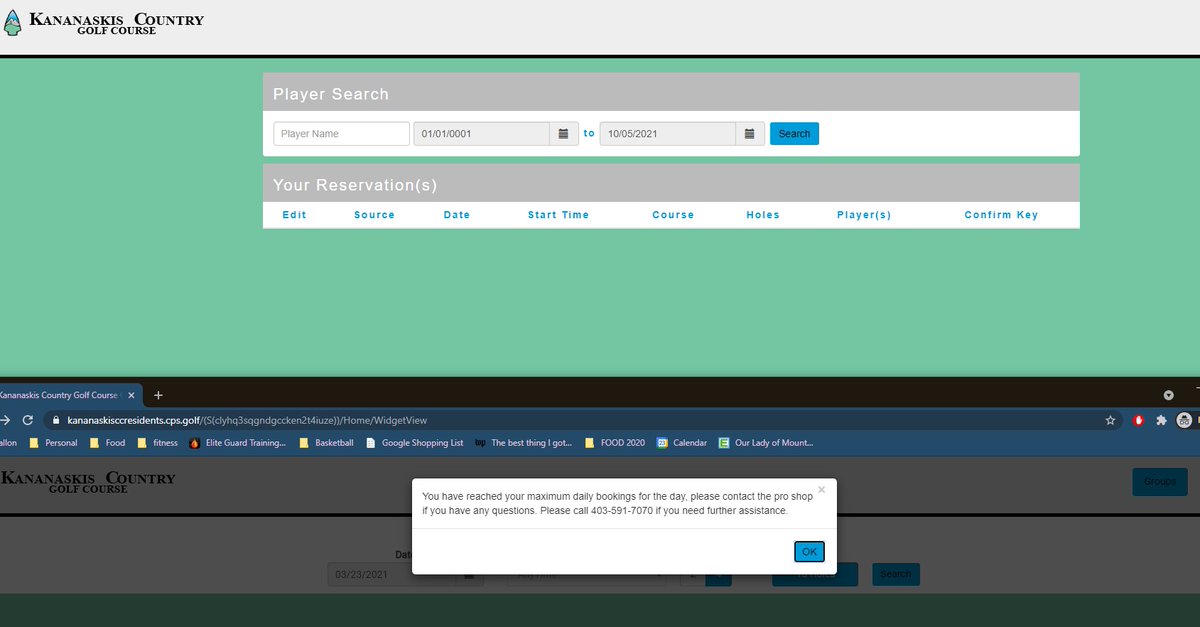Image resolution: width=1200 pixels, height=627 pixels.
Task: Open the Food bookmarks folder
Action: tap(107, 443)
